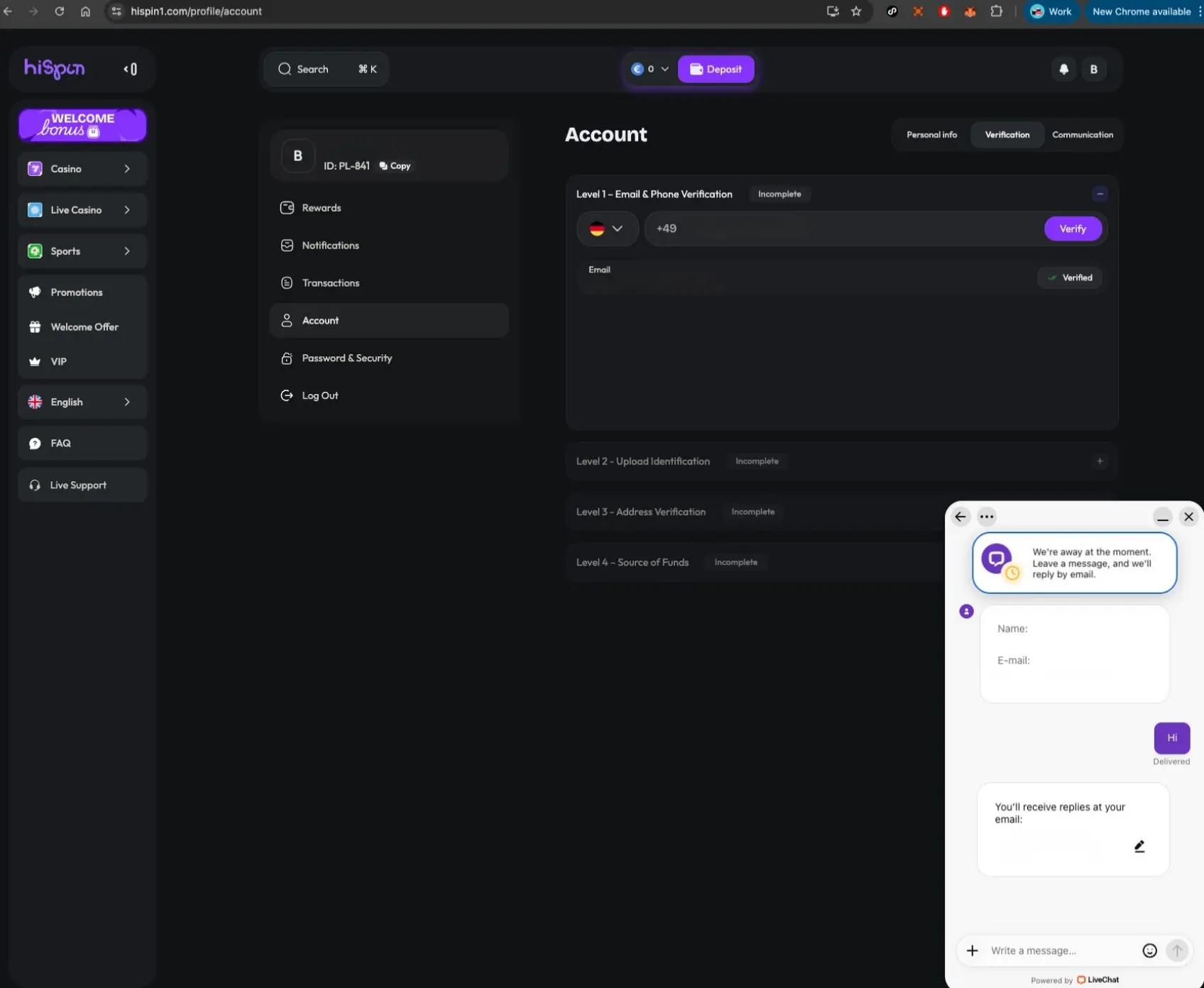Expand the English language chevron
The width and height of the screenshot is (1204, 988).
coord(127,402)
